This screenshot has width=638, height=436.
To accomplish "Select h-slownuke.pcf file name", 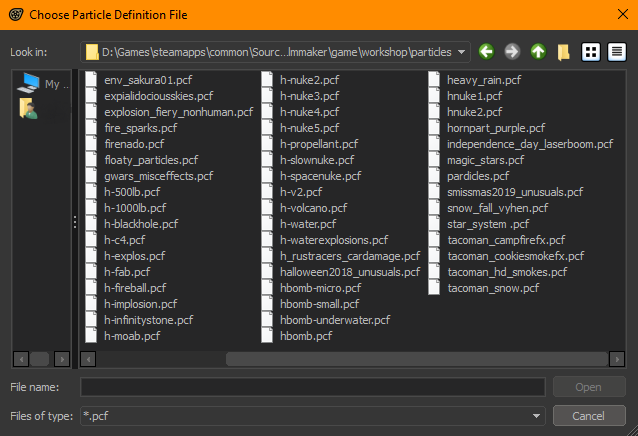I will pyautogui.click(x=317, y=160).
